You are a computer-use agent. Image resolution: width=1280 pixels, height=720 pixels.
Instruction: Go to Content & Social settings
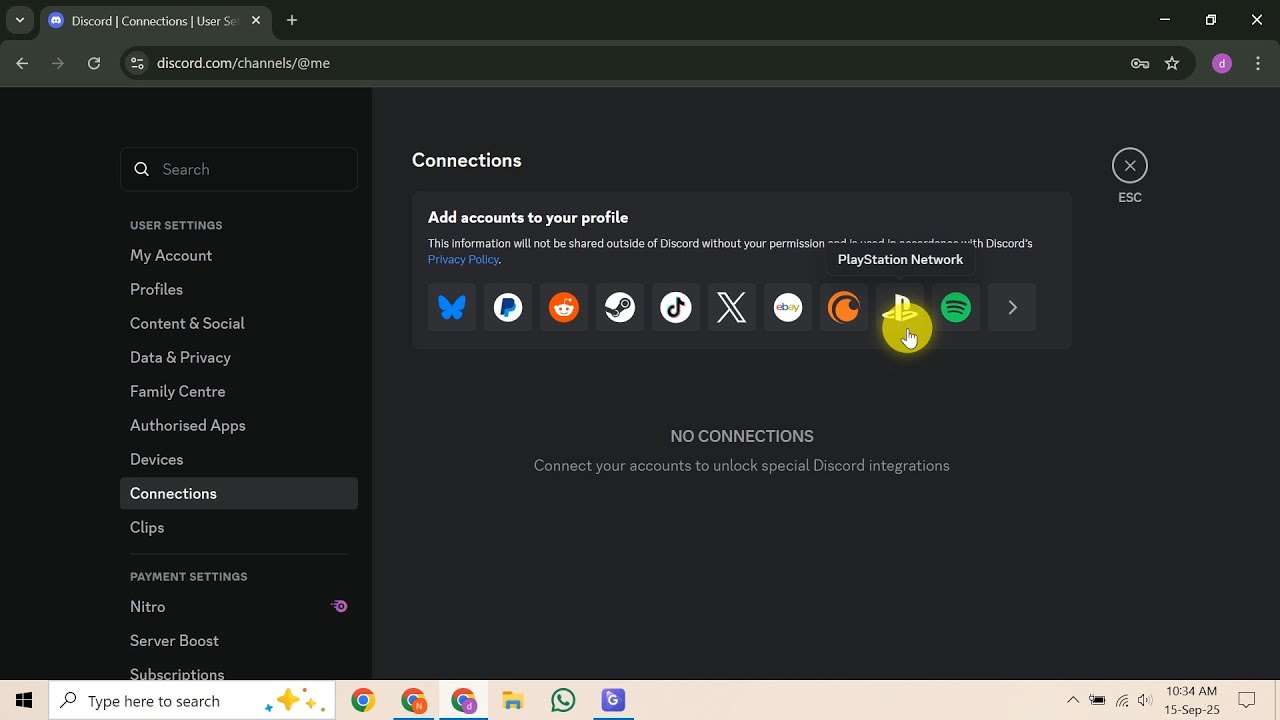[239, 324]
